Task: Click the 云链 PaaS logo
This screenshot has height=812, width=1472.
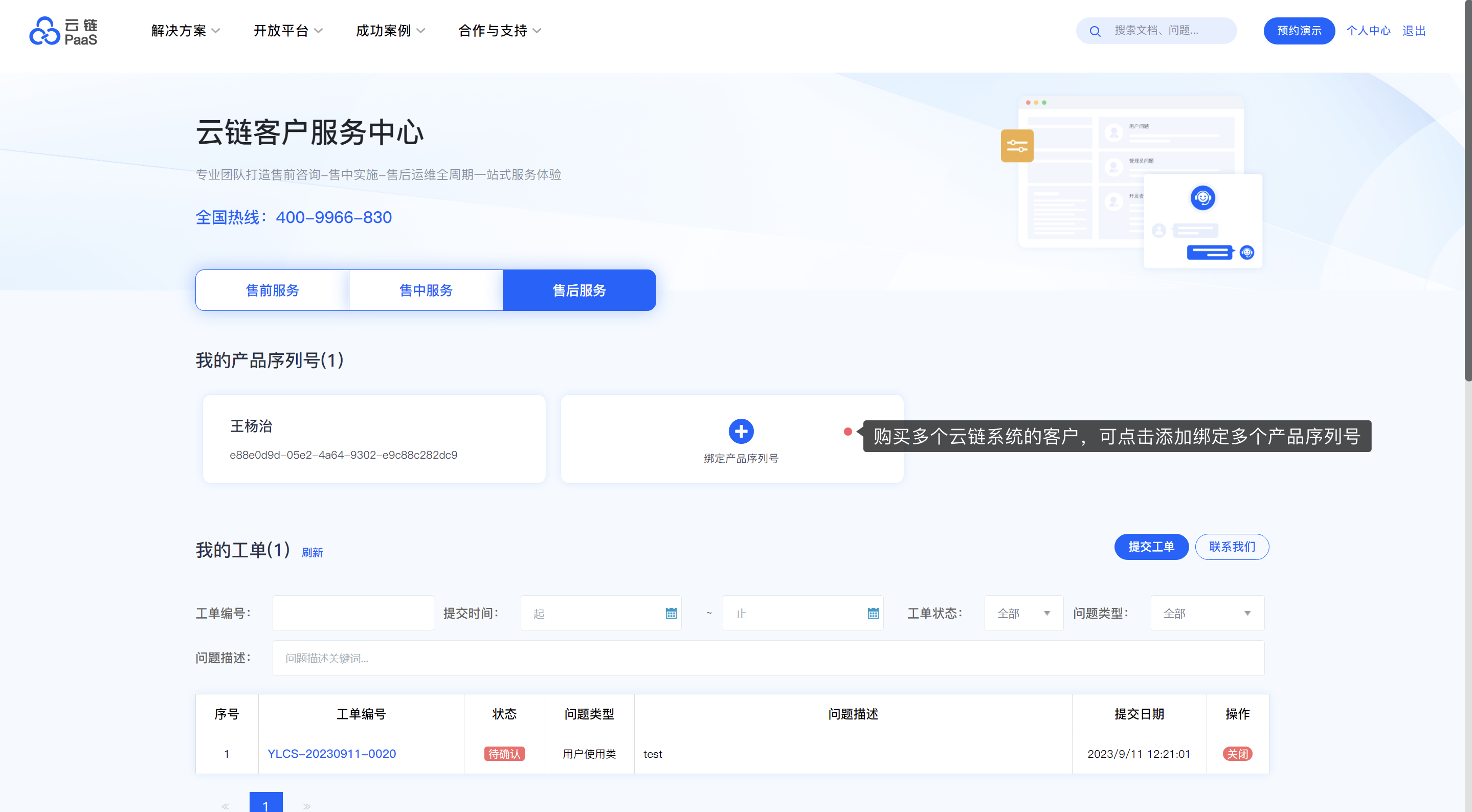Action: pos(63,31)
